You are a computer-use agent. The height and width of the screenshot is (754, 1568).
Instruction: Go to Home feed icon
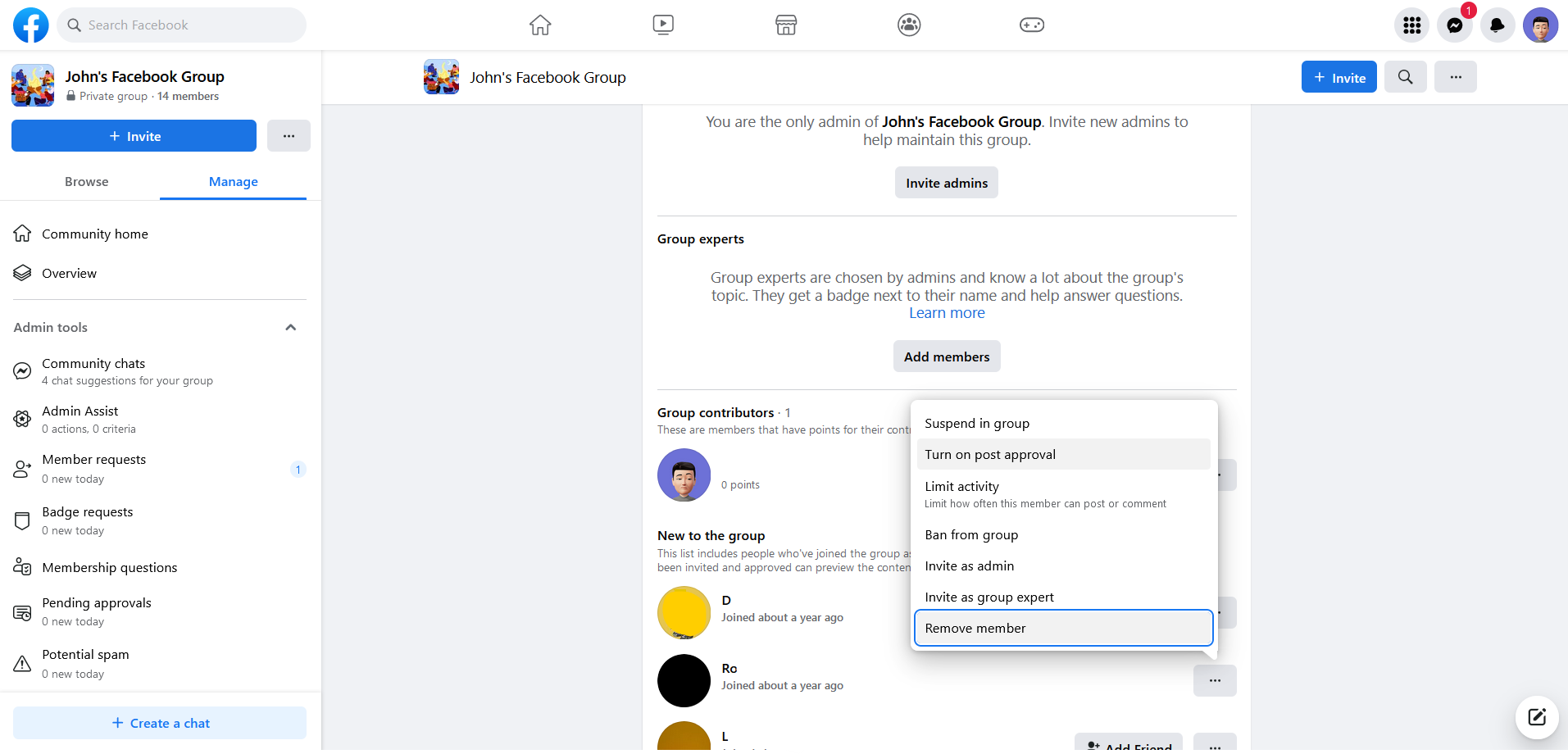pos(540,25)
